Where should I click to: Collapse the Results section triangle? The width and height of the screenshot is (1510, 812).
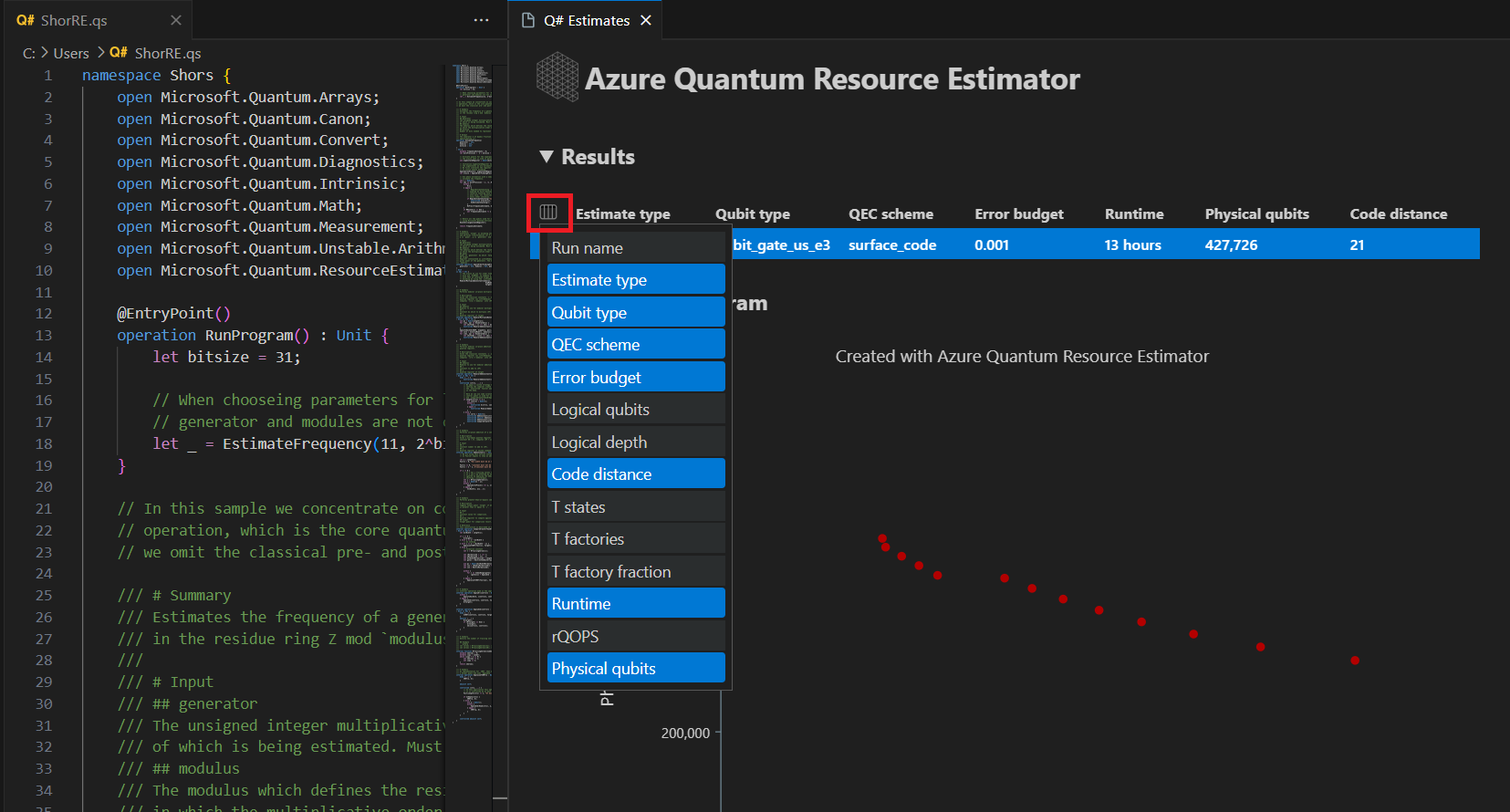coord(547,157)
